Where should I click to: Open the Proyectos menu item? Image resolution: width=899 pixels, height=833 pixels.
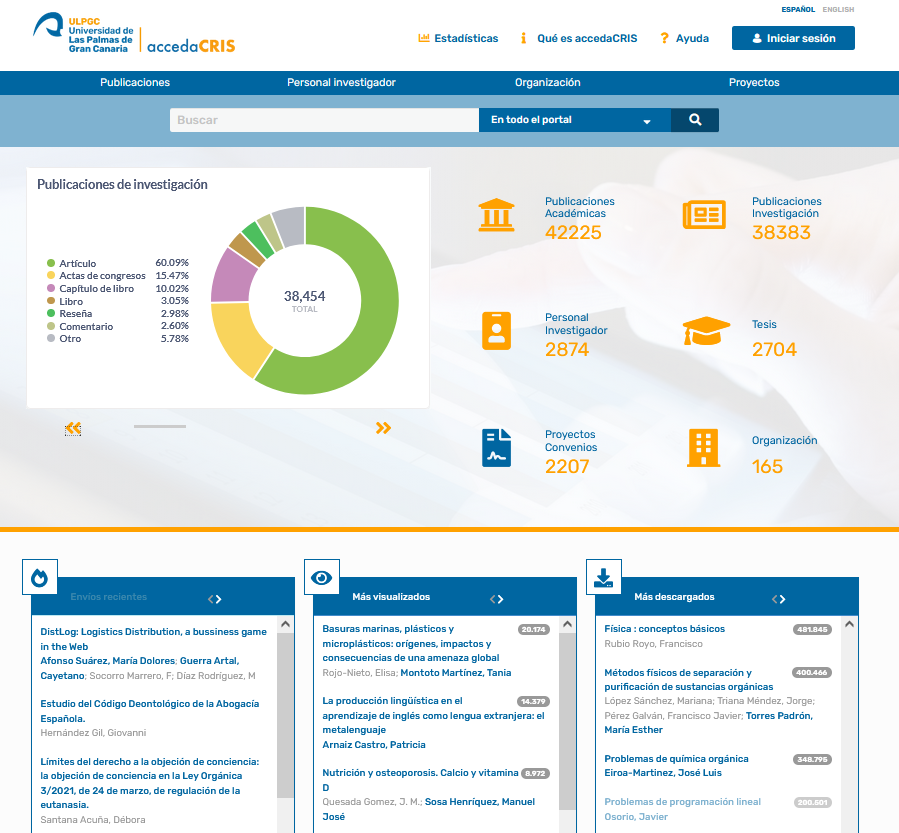[x=754, y=83]
